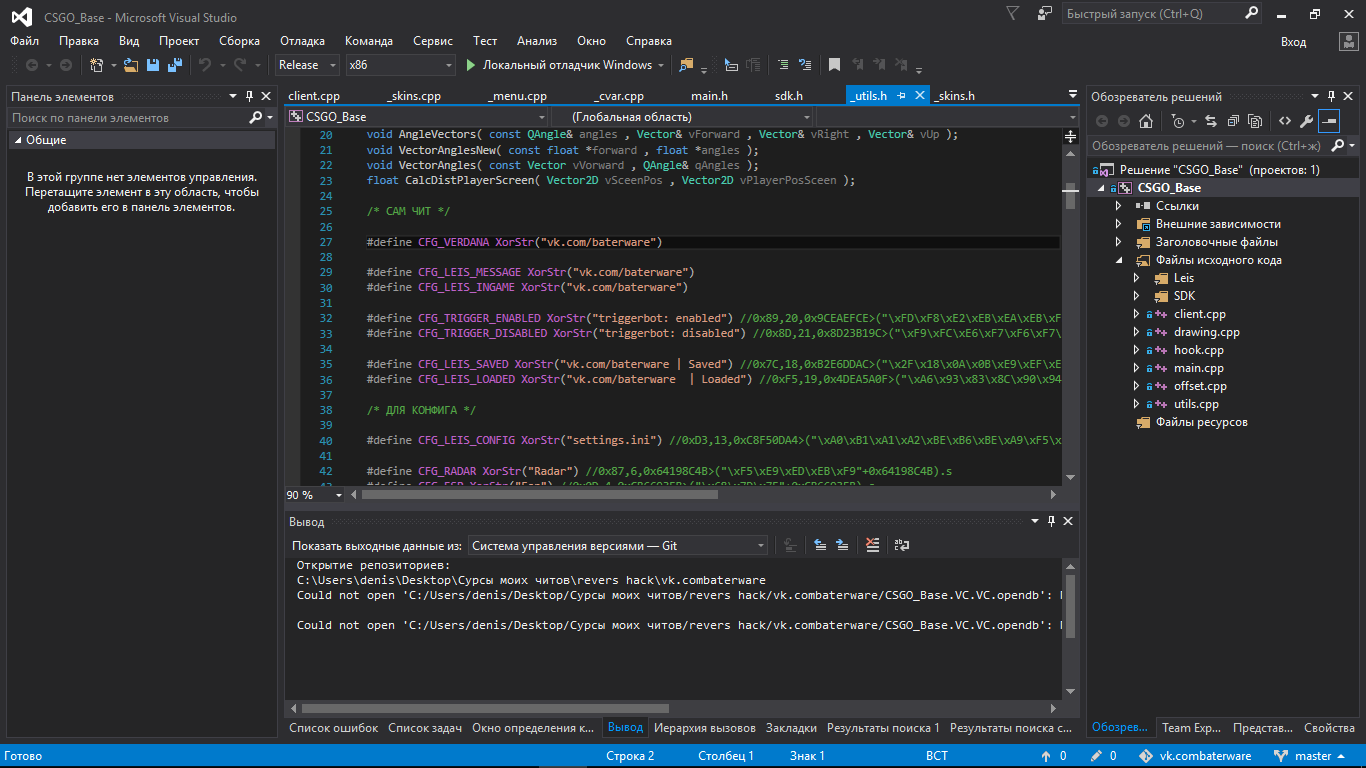Expand the Leis folder in Solution Explorer
The width and height of the screenshot is (1366, 768).
pyautogui.click(x=1137, y=278)
